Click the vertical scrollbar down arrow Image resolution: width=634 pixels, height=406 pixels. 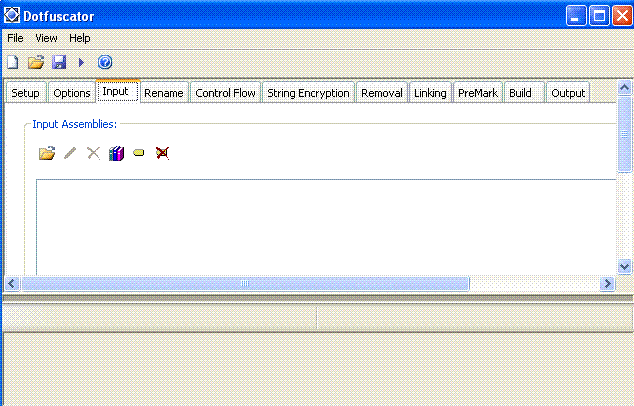pos(625,266)
